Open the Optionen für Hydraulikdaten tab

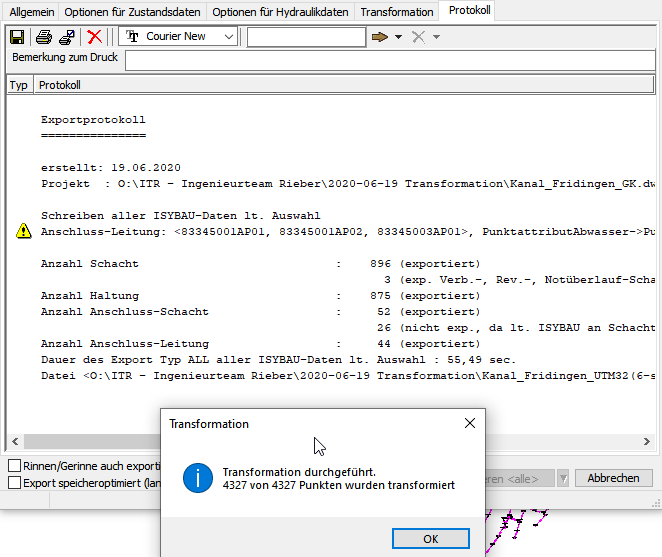pyautogui.click(x=281, y=12)
